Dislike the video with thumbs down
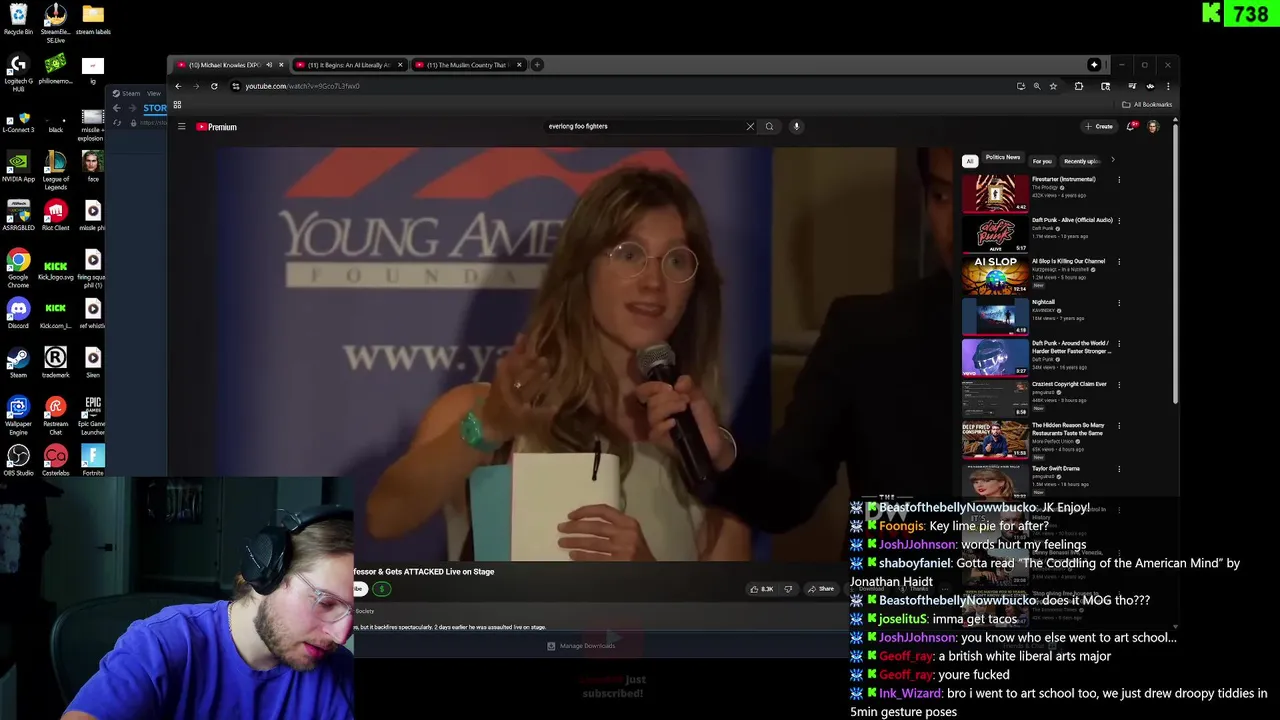Viewport: 1280px width, 720px height. (788, 589)
